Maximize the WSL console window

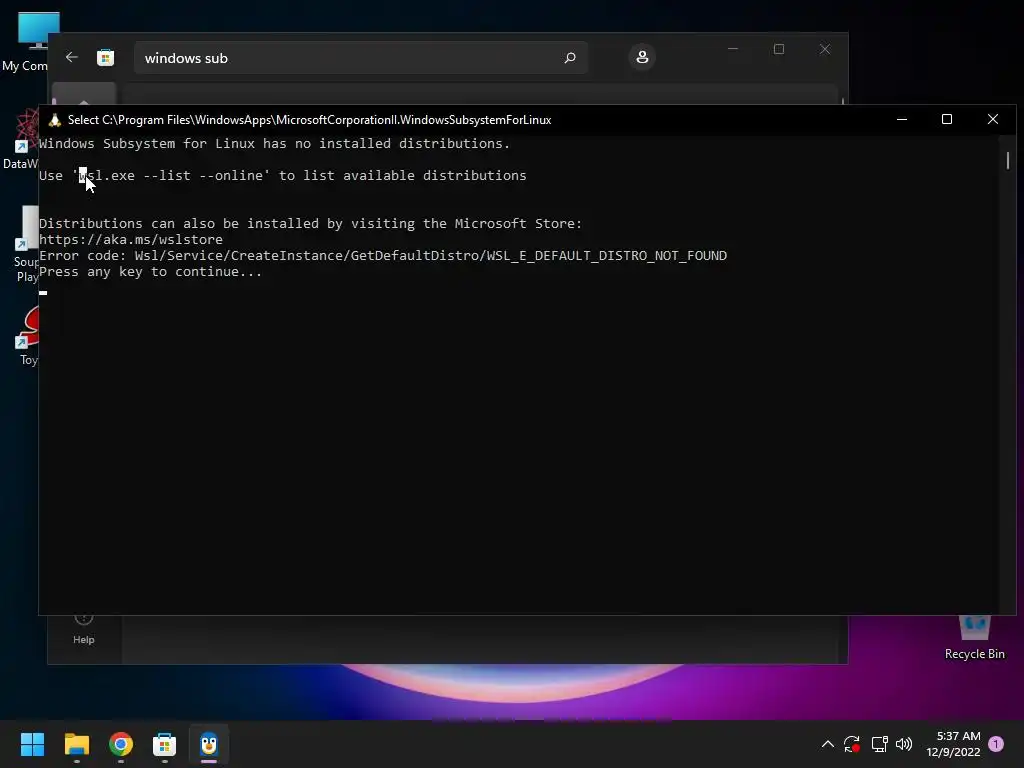(947, 120)
